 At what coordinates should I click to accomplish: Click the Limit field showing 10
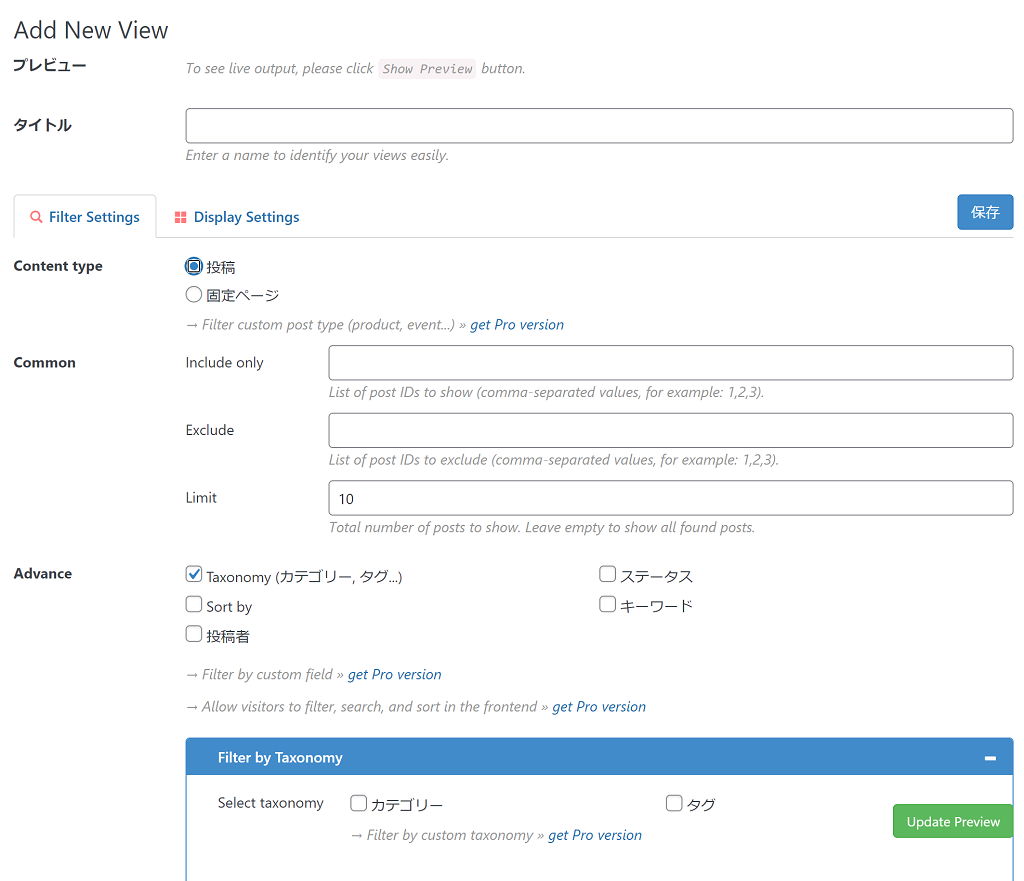[x=670, y=498]
